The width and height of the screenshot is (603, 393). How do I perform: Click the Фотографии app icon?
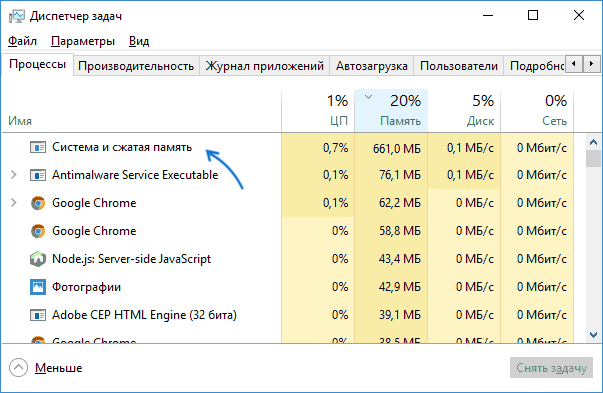point(38,287)
